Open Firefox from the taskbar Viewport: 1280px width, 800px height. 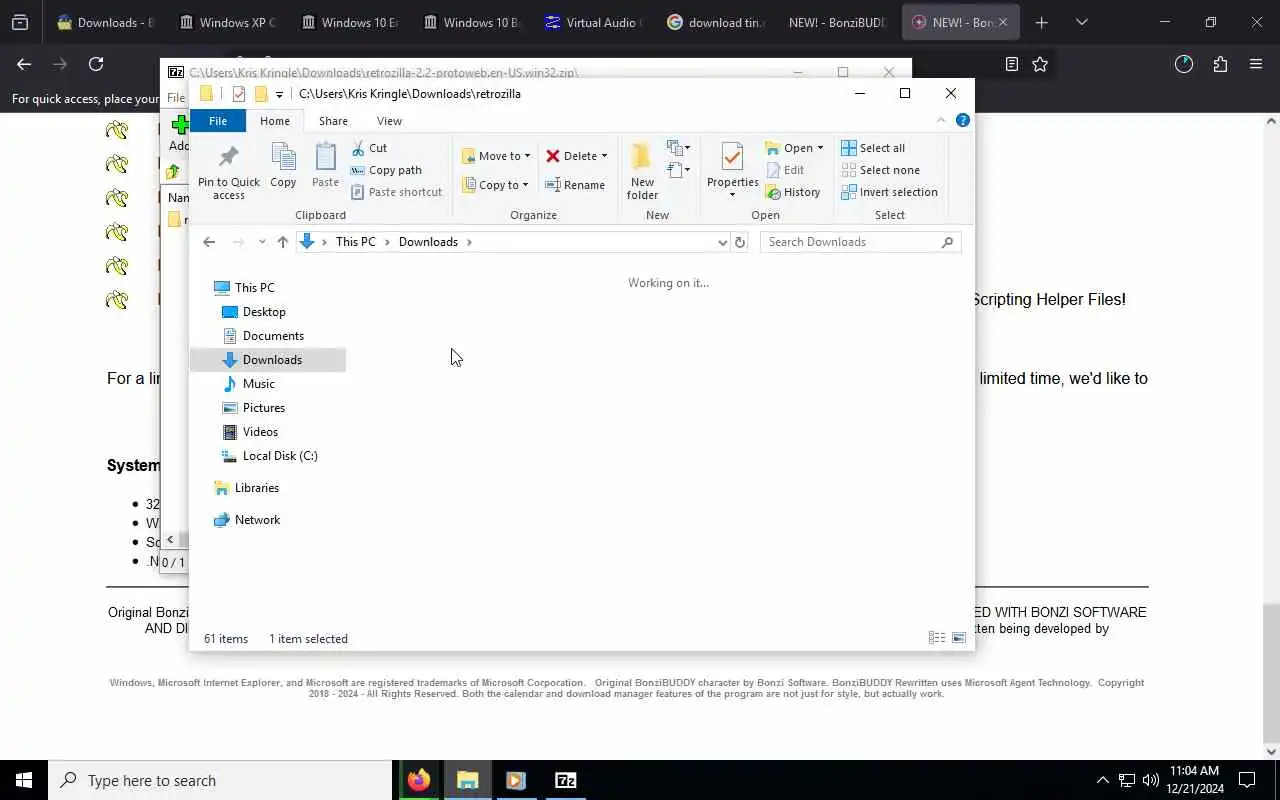419,780
